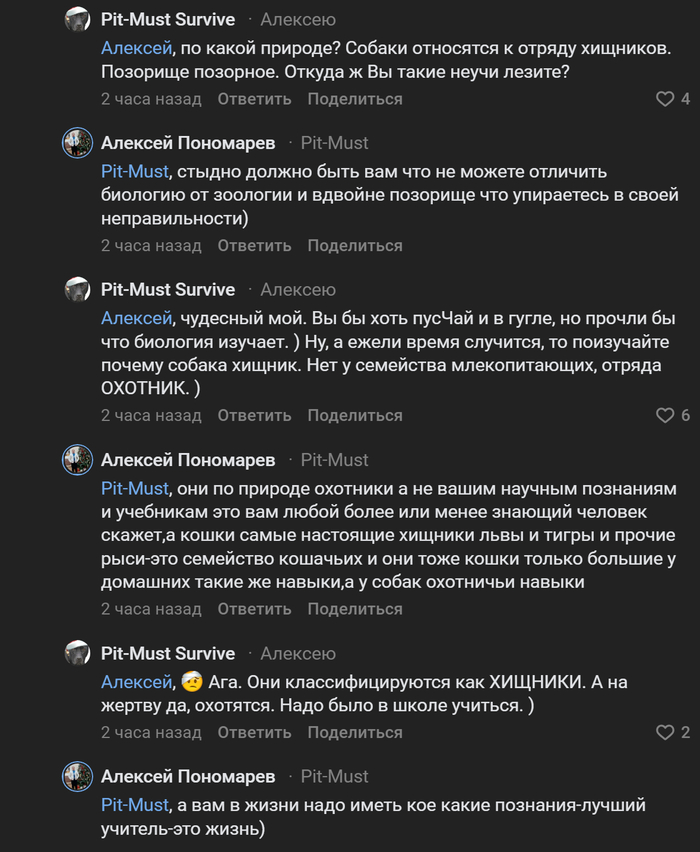Click Поделиться under the "они по природе охотники" comment

355,609
